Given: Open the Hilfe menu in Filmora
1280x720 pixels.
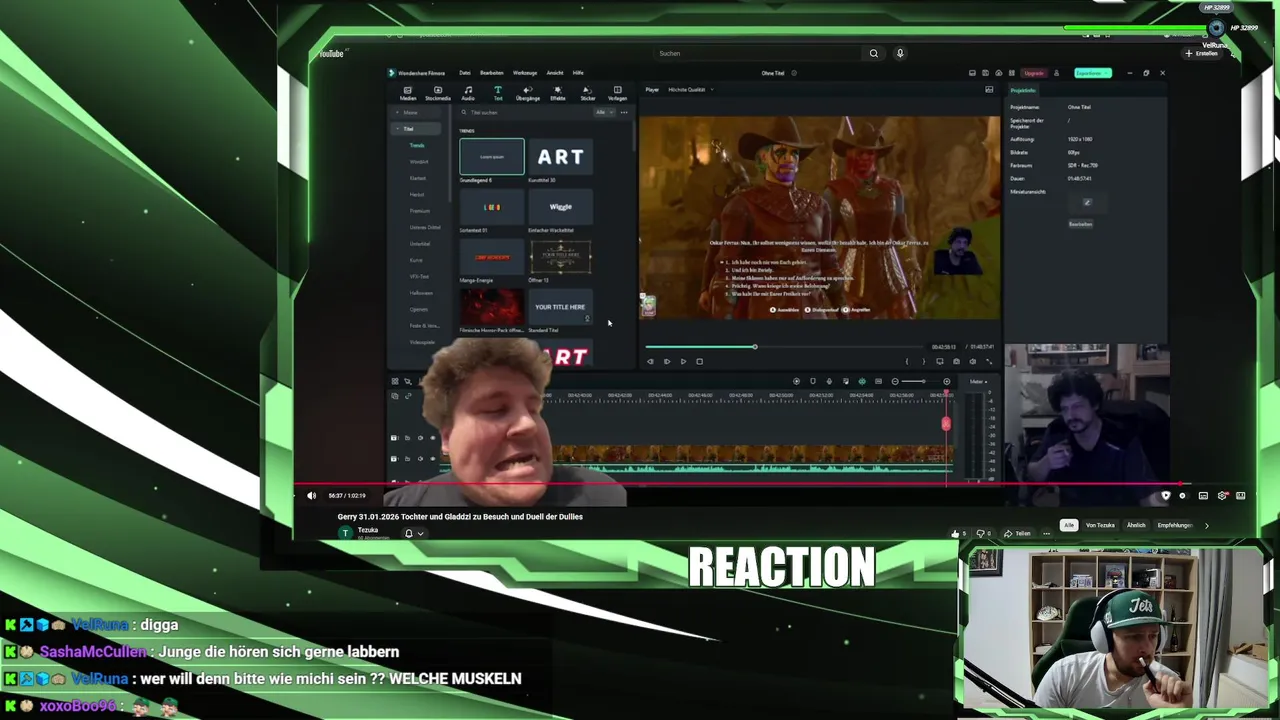Looking at the screenshot, I should (578, 73).
